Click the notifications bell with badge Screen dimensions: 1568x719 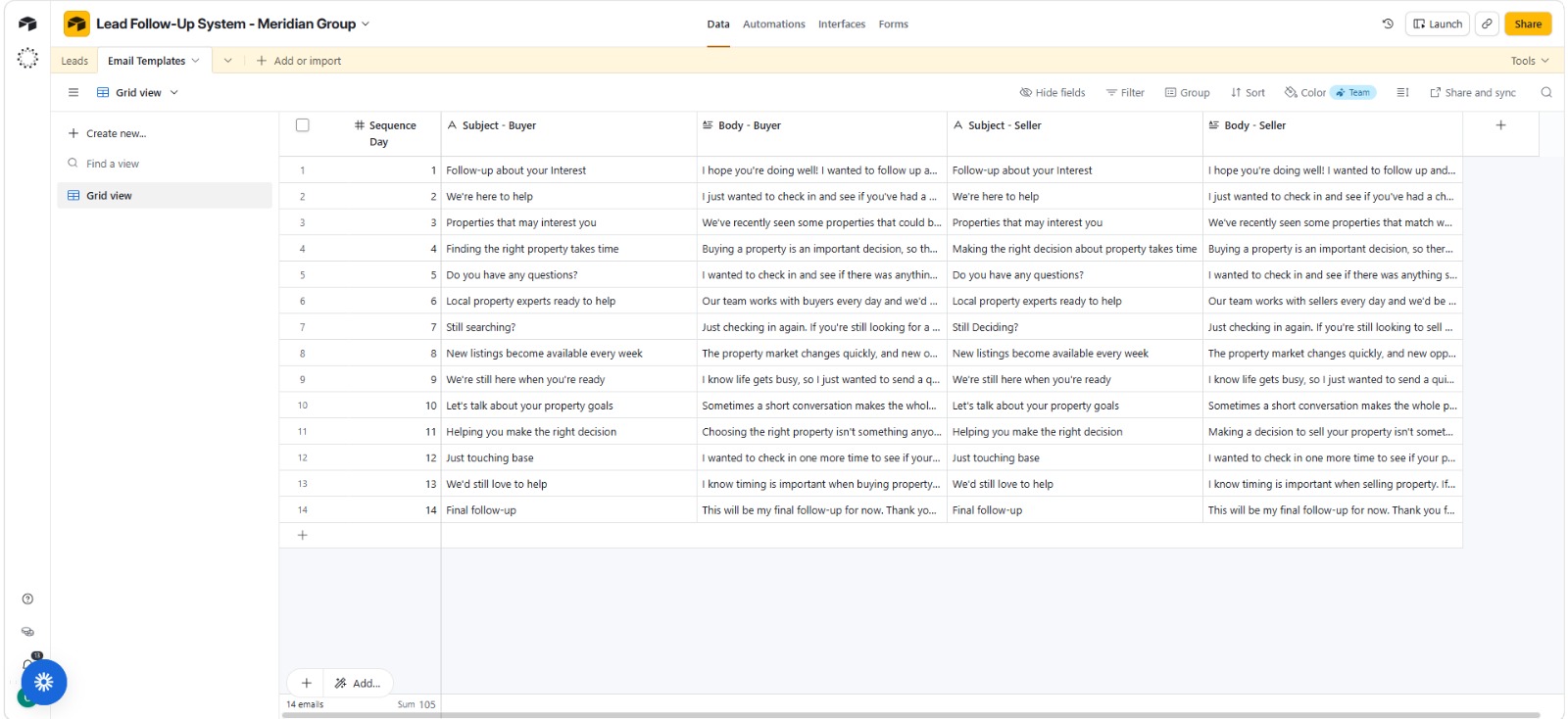[29, 663]
